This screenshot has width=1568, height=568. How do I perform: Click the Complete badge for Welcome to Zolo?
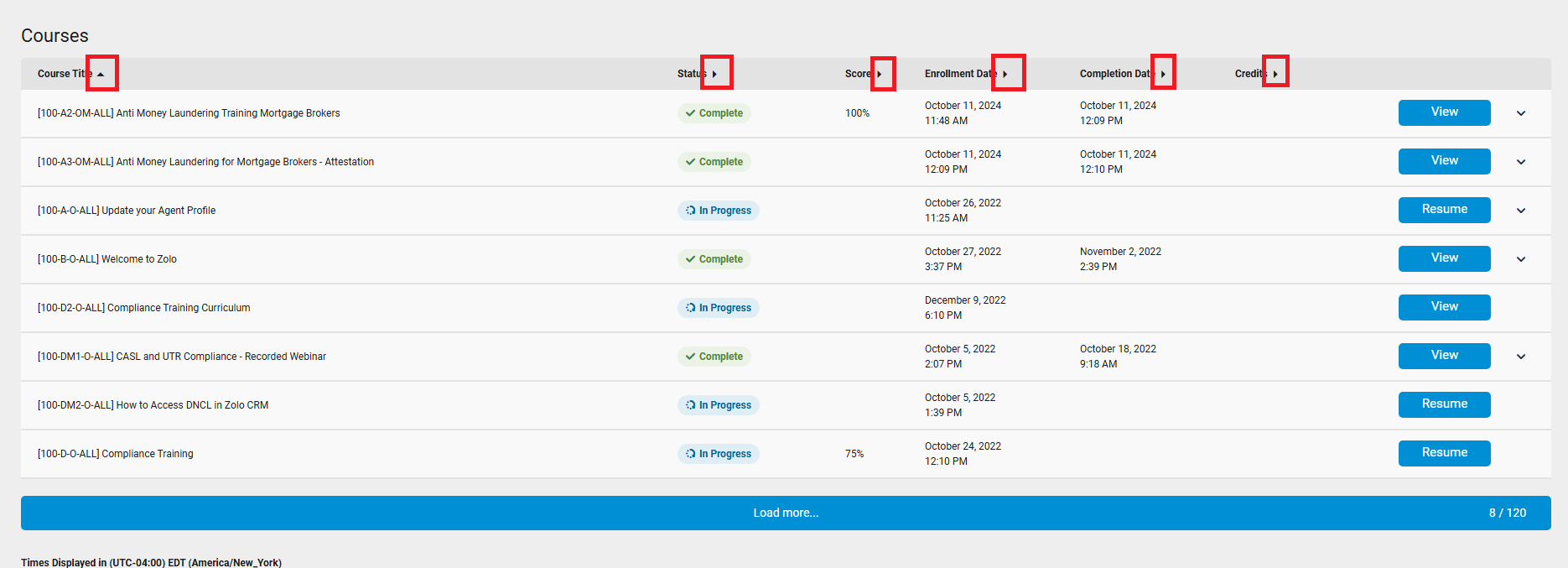pyautogui.click(x=714, y=259)
